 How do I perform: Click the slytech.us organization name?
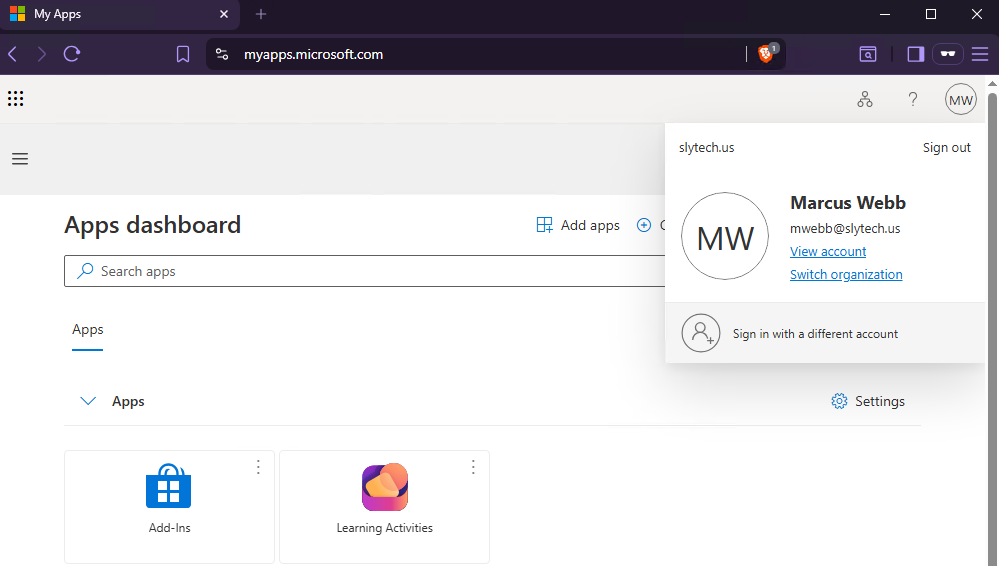click(707, 148)
